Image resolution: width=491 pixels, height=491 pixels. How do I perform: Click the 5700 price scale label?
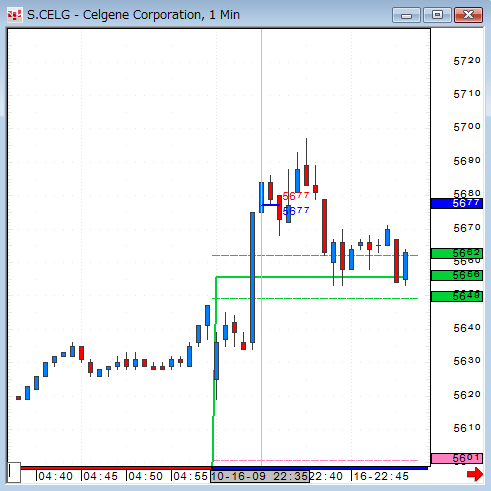tap(467, 127)
